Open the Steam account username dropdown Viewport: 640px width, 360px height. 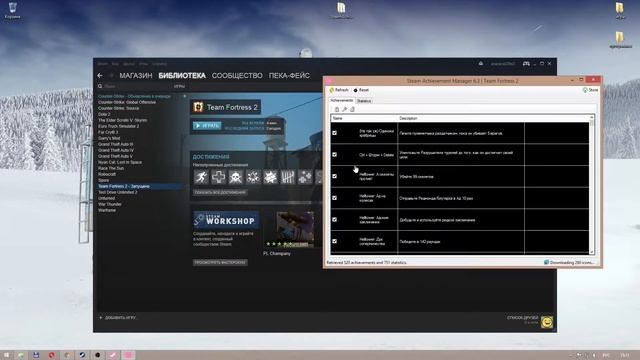[503, 64]
